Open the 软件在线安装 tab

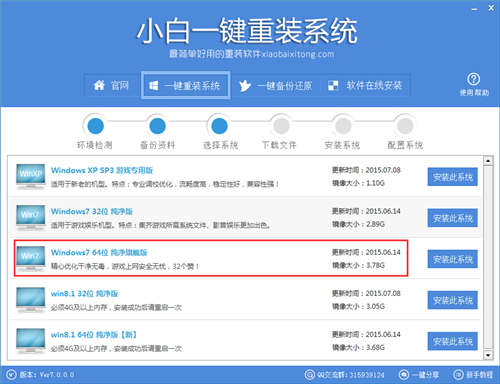365,86
